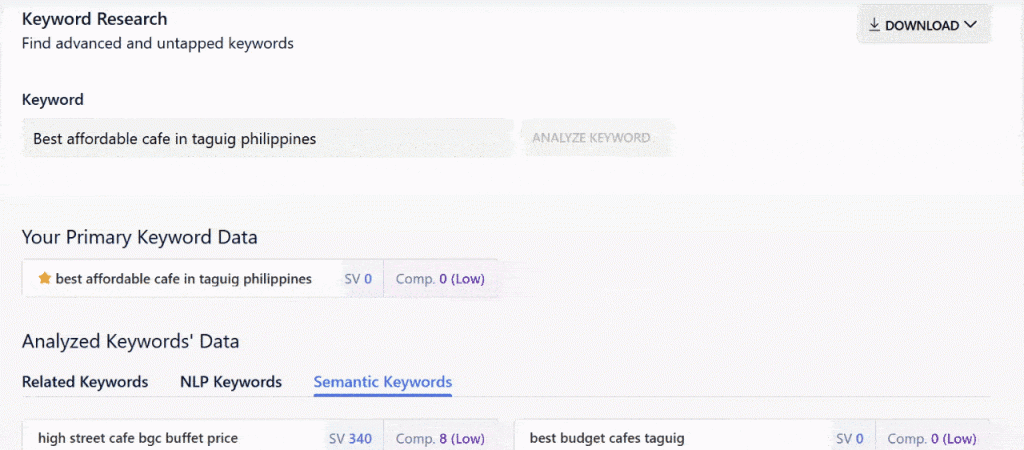Click the Your Primary Keyword Data heading
The width and height of the screenshot is (1024, 450).
pos(140,237)
